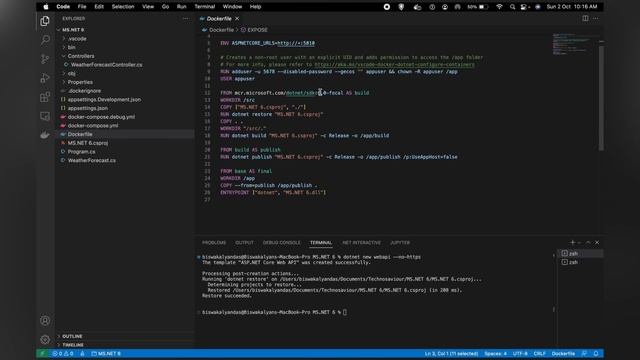Click the aka.ms link in the Dockerfile comment
The width and height of the screenshot is (640, 360).
coord(394,64)
